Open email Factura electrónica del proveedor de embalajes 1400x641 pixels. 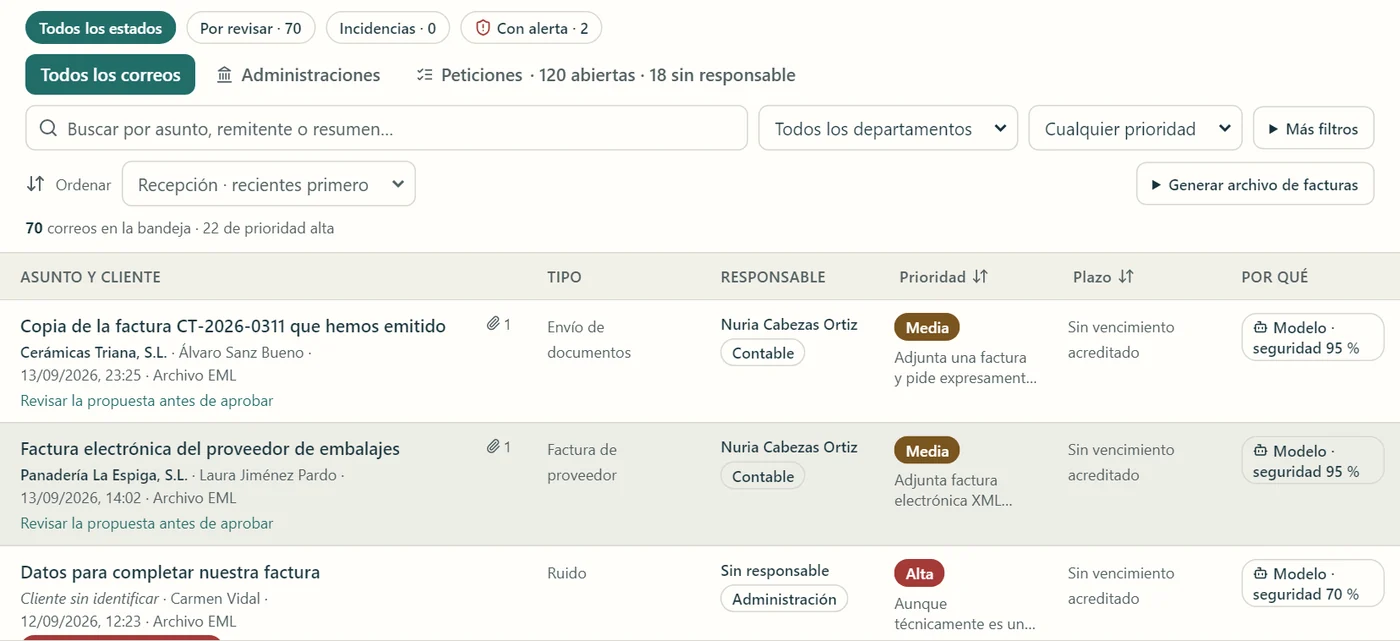coord(210,449)
